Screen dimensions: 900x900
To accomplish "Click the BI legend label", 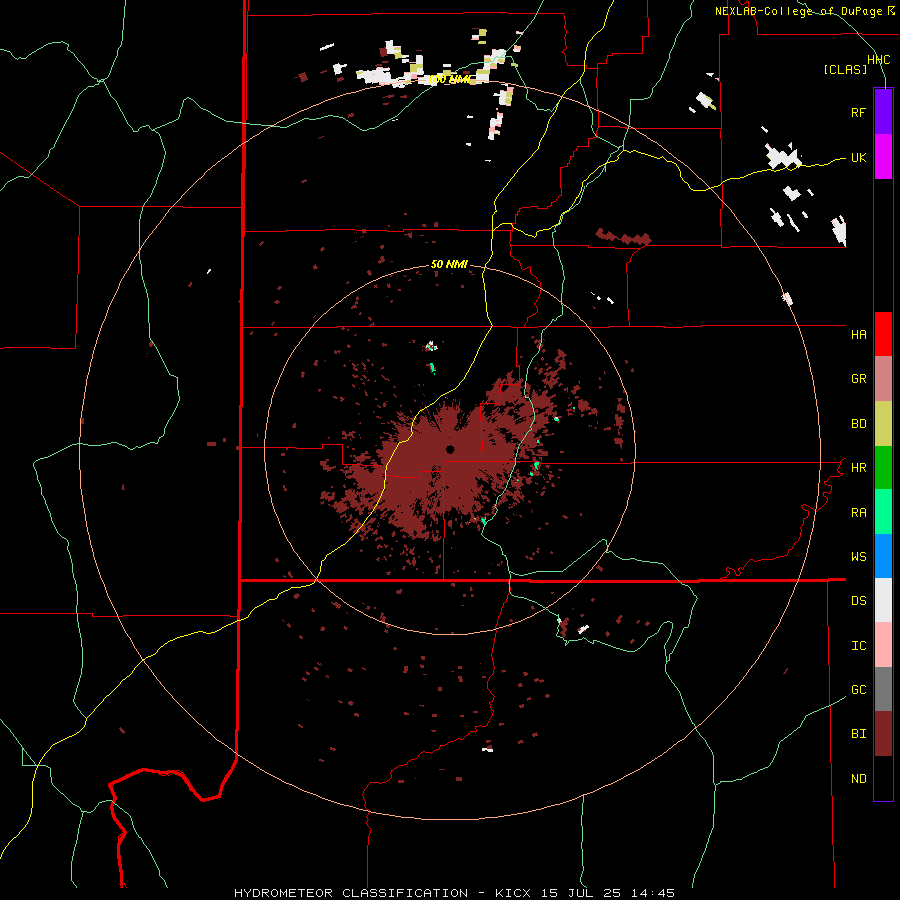I will click(858, 734).
